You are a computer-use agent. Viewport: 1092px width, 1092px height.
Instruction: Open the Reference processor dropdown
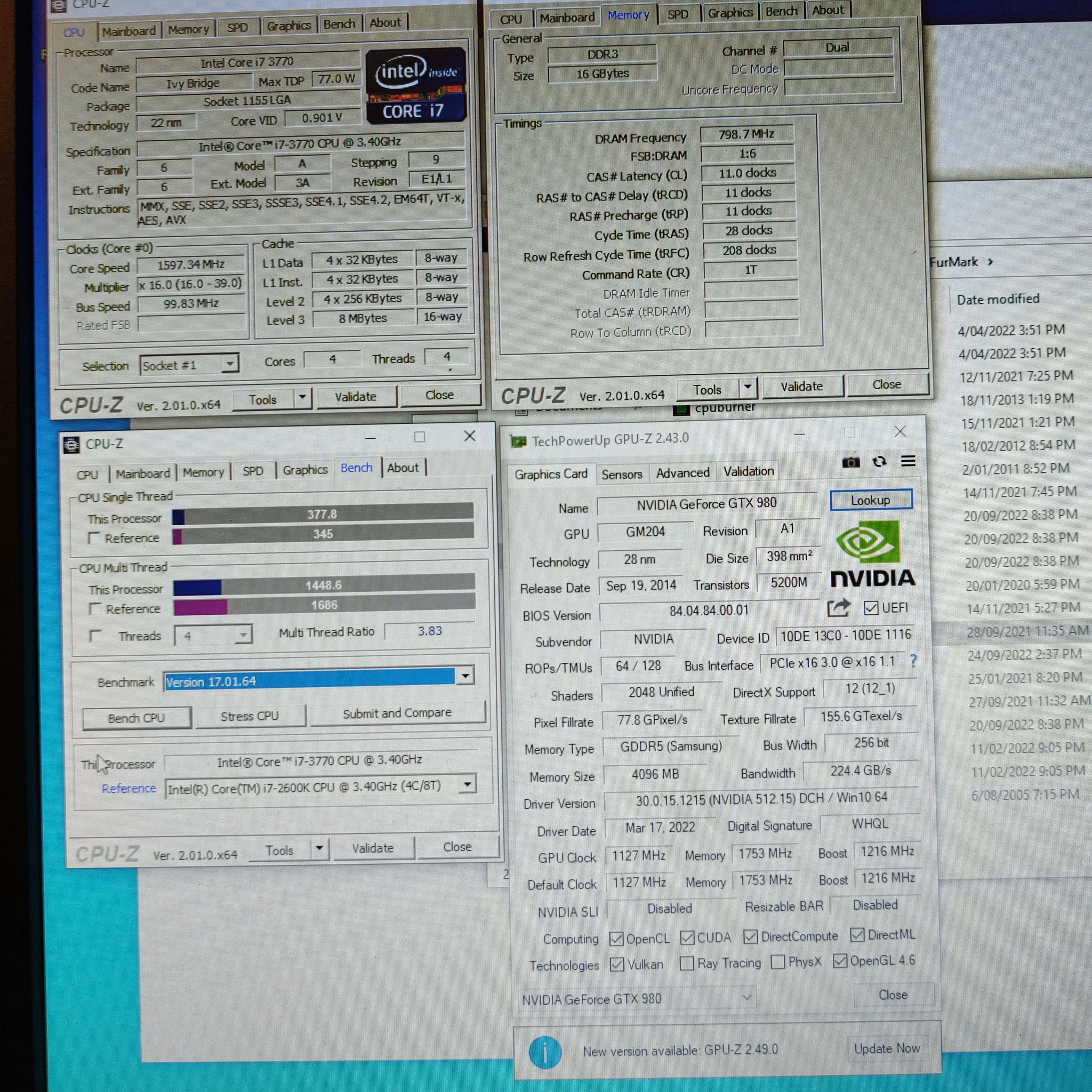pyautogui.click(x=468, y=784)
